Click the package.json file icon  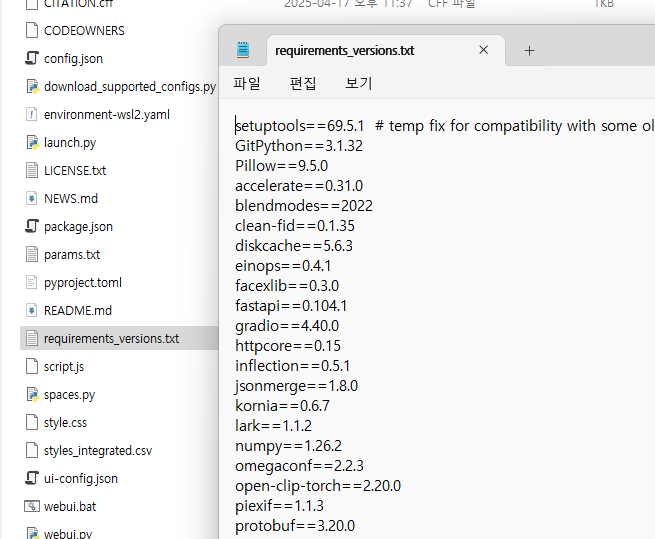(x=32, y=226)
